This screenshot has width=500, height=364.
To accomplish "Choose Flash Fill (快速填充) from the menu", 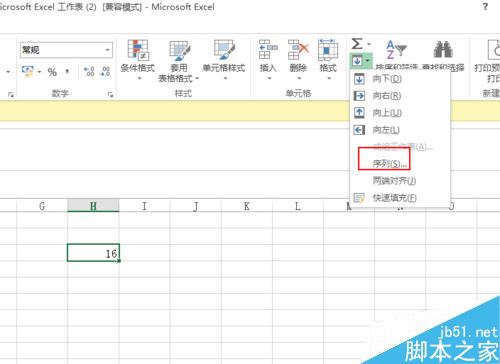I will click(x=400, y=198).
